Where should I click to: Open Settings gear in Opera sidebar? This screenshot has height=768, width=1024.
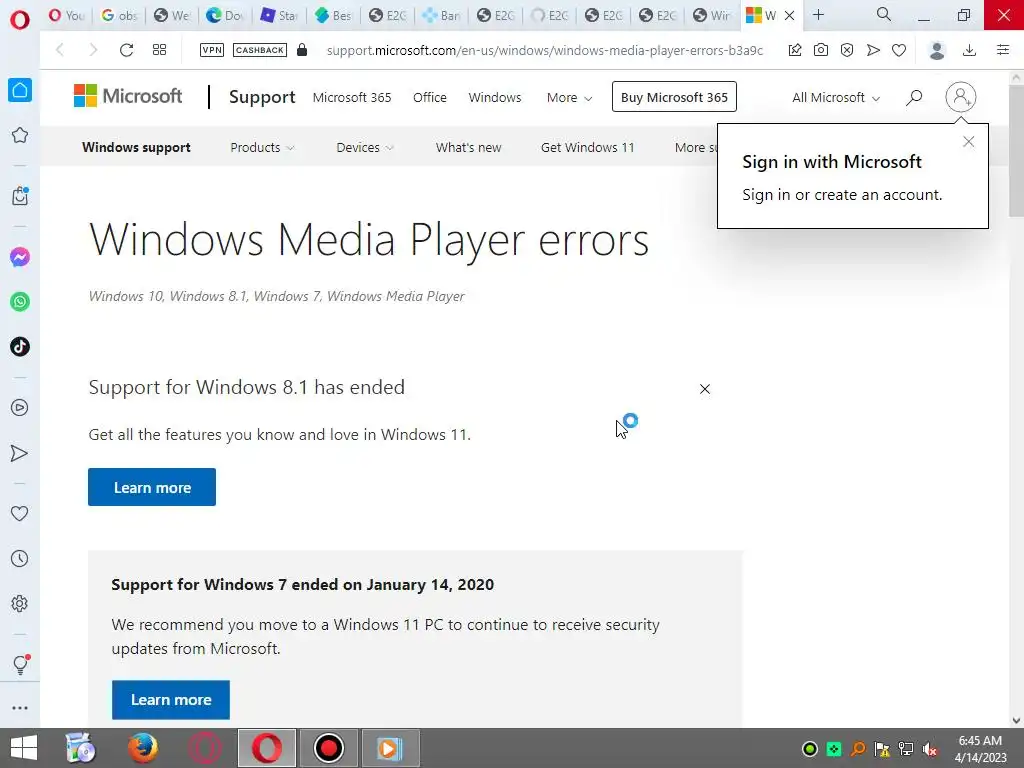click(x=20, y=603)
